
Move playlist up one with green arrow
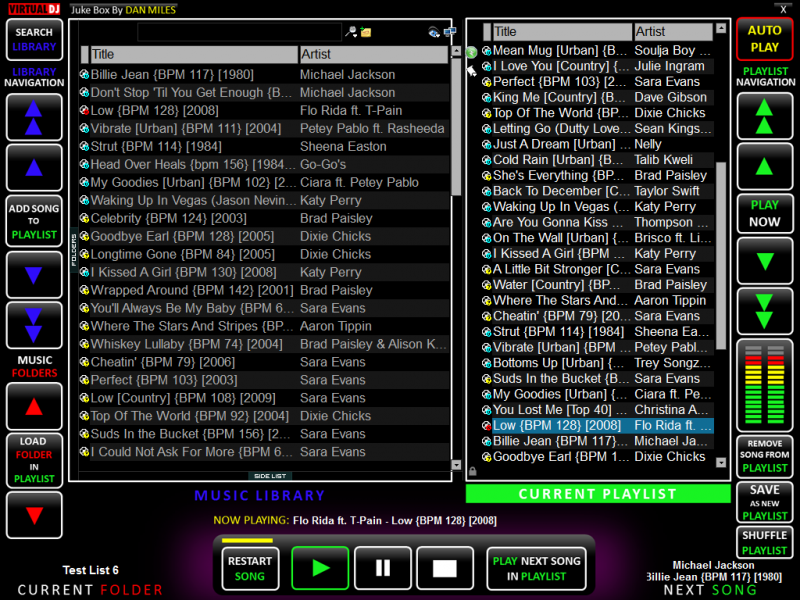coord(765,166)
